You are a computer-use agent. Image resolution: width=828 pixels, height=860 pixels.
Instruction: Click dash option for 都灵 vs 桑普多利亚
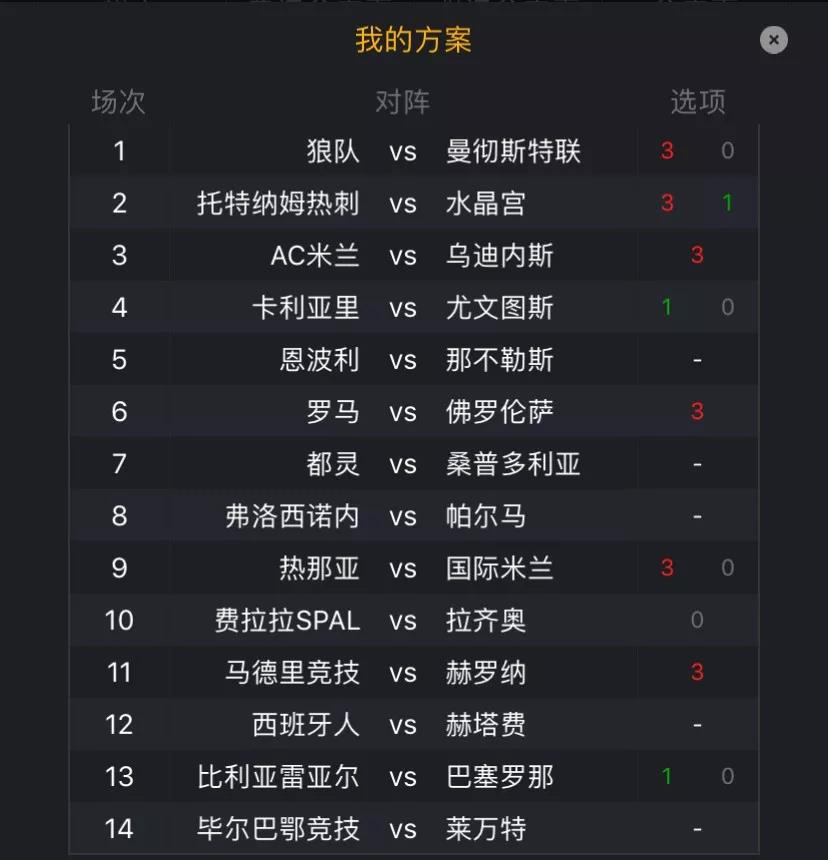pos(697,464)
